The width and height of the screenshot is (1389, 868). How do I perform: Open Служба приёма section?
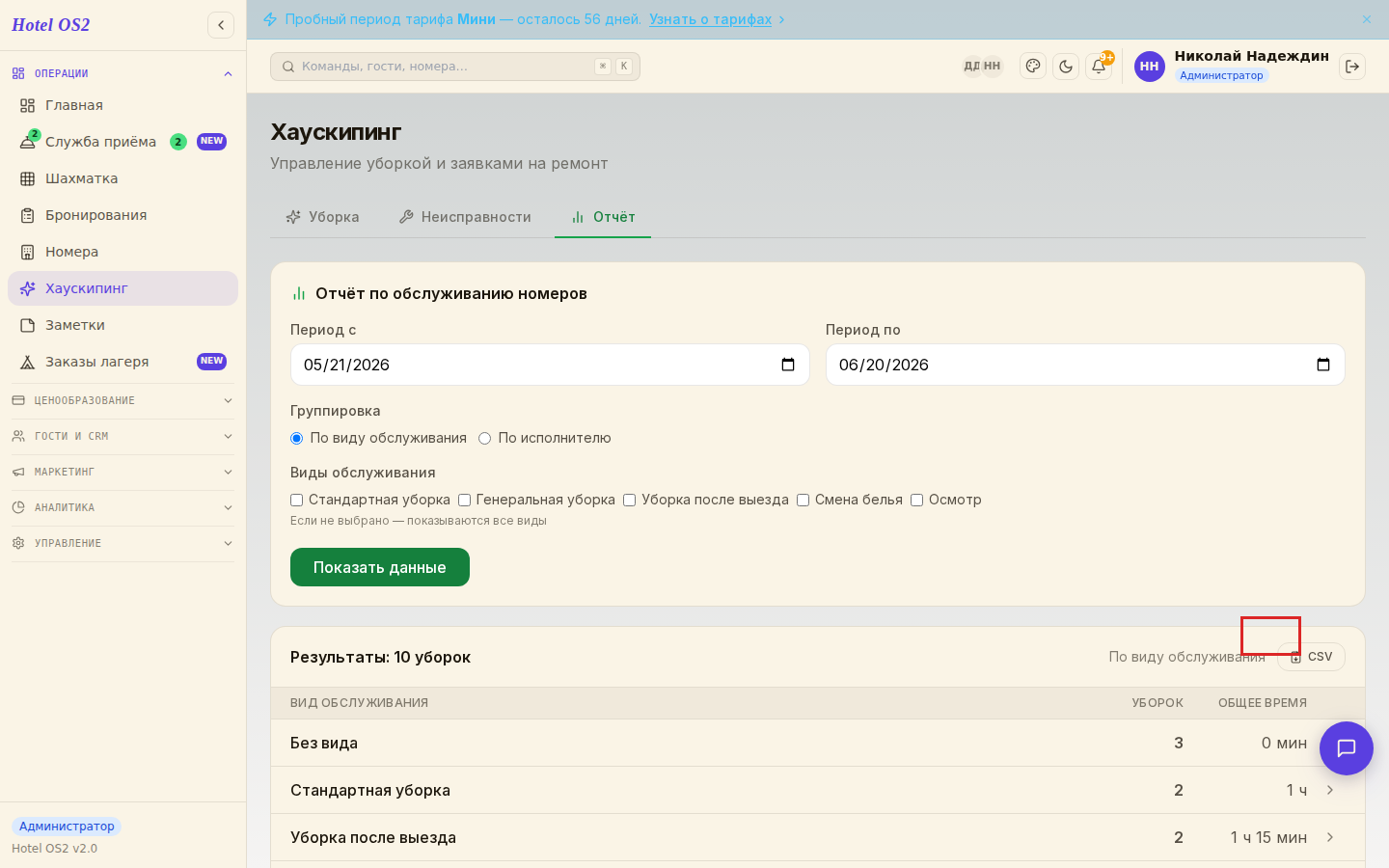(x=123, y=142)
